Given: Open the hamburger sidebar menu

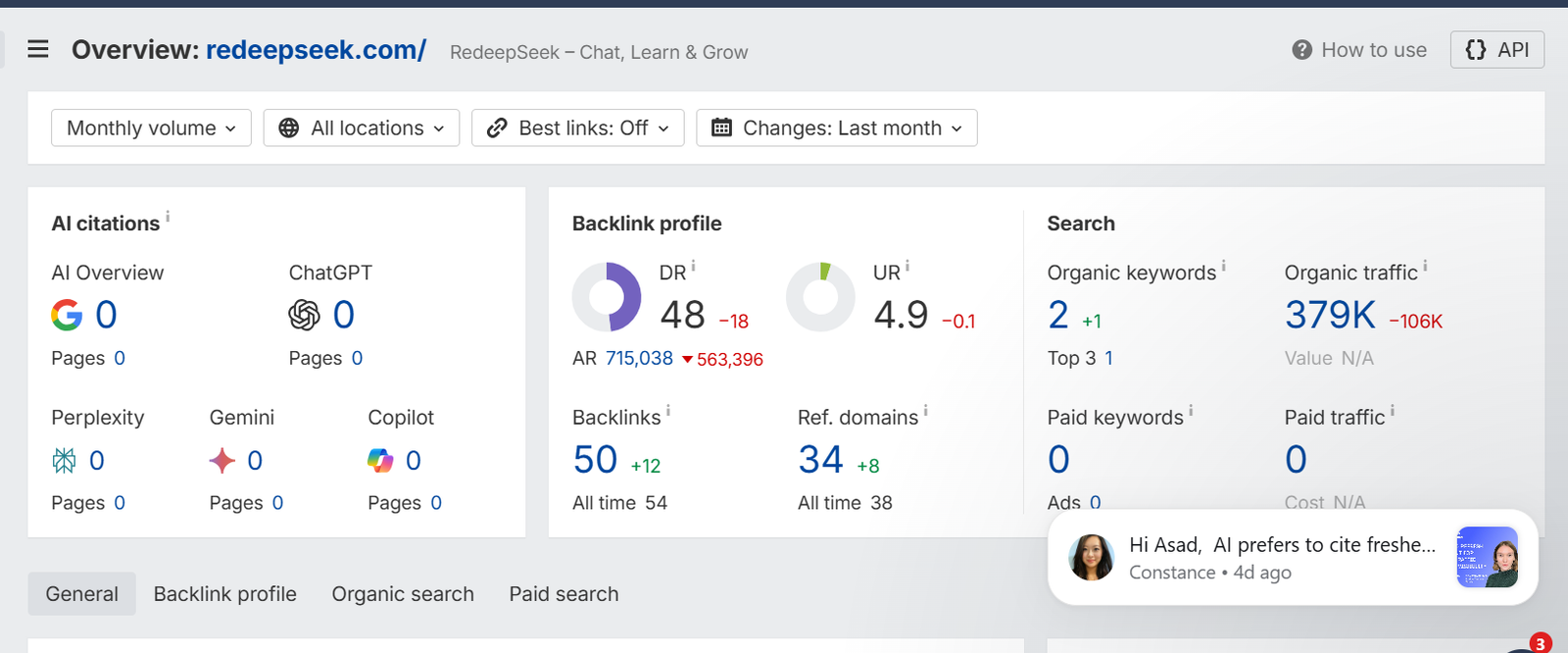Looking at the screenshot, I should coord(38,49).
